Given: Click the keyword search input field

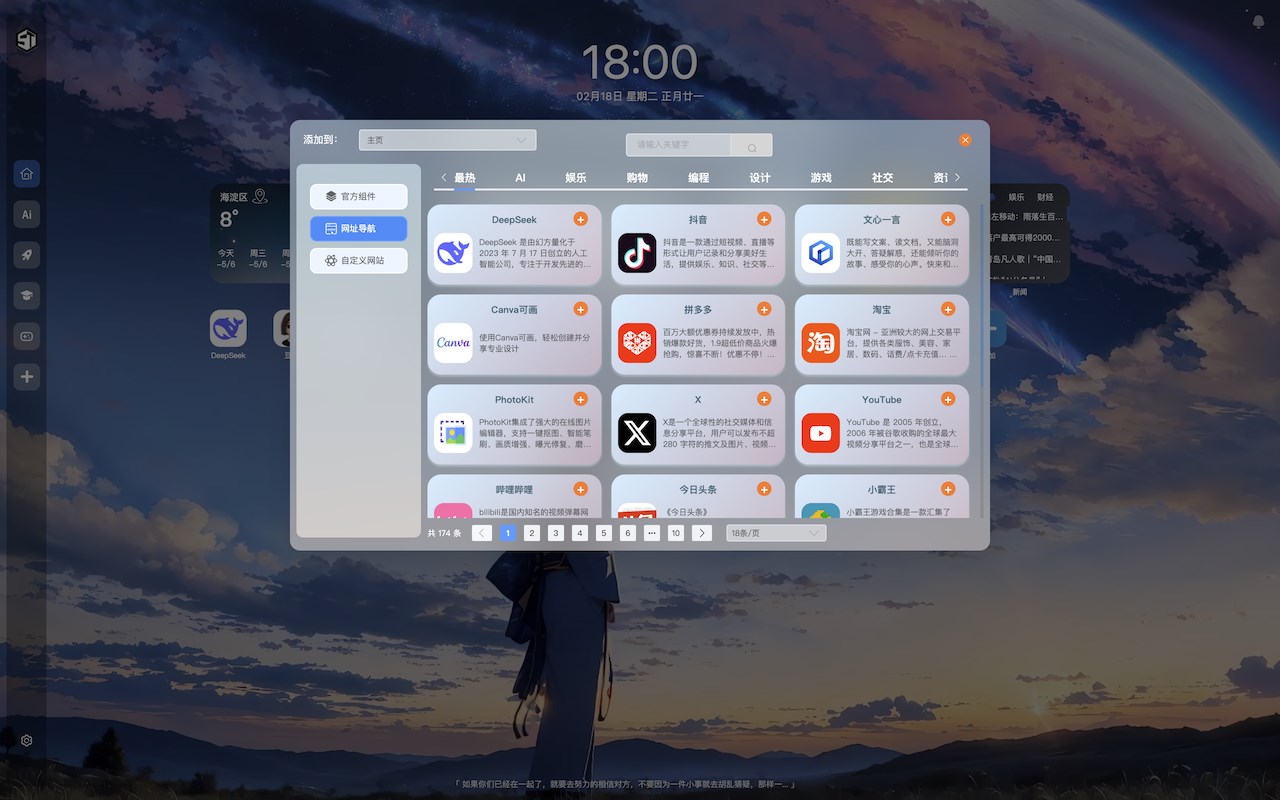Looking at the screenshot, I should (x=679, y=145).
